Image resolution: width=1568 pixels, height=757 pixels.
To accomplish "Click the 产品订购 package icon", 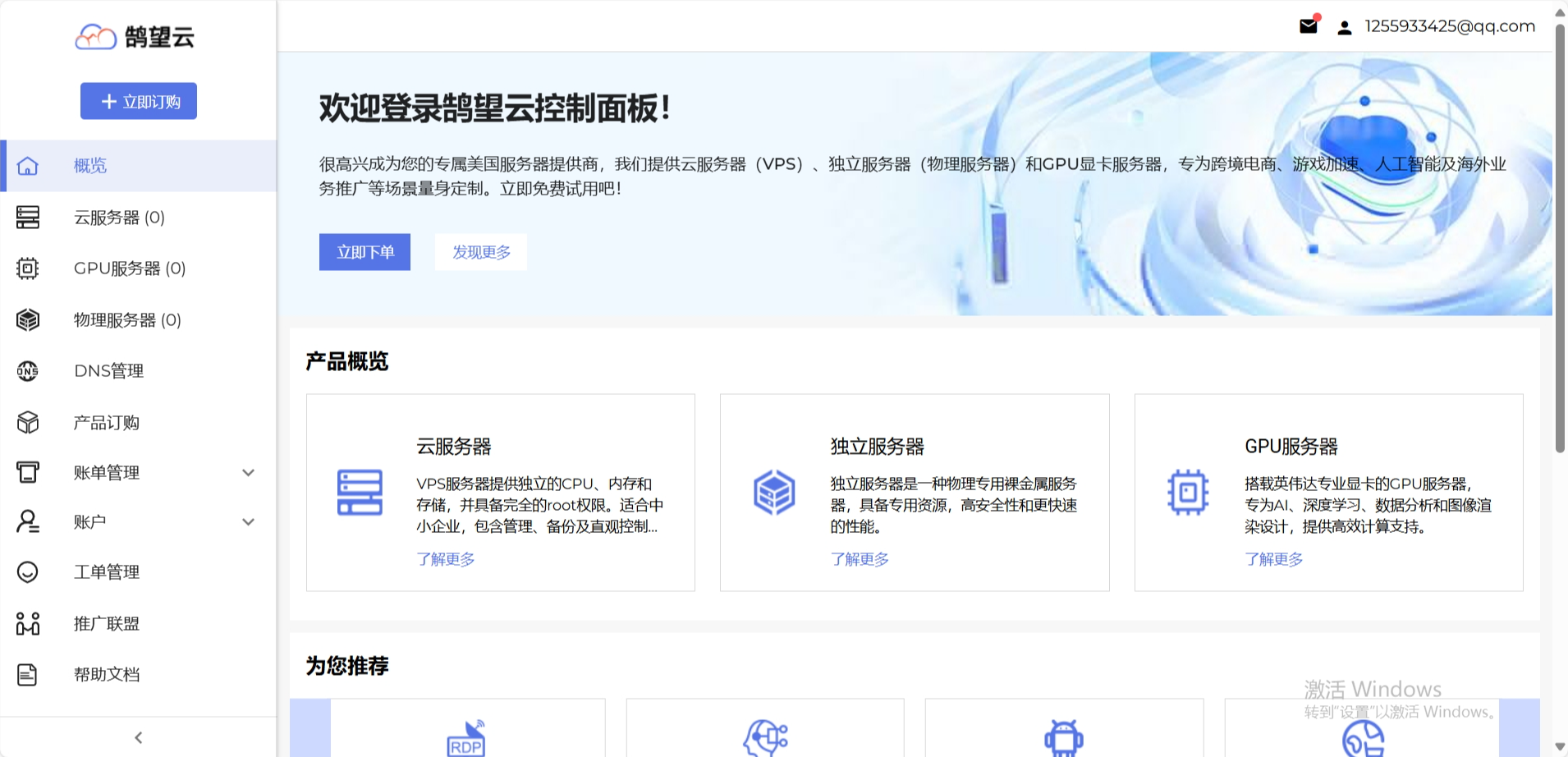I will click(28, 422).
